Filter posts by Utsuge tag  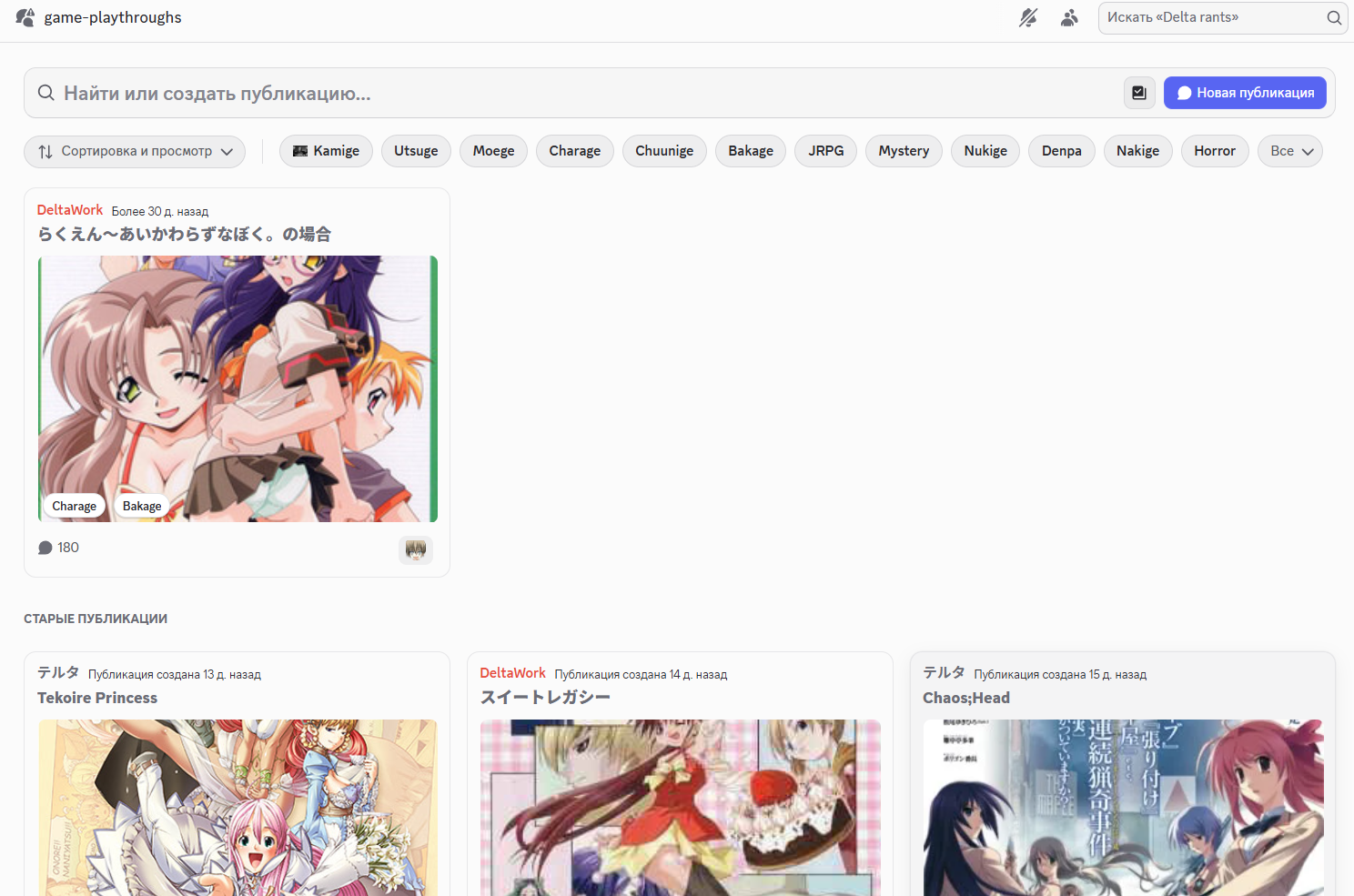point(416,151)
